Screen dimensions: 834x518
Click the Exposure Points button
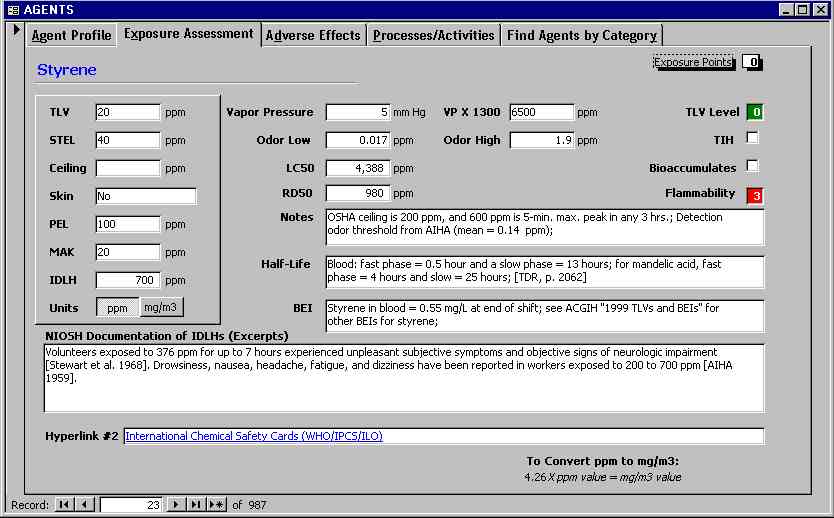click(x=693, y=62)
